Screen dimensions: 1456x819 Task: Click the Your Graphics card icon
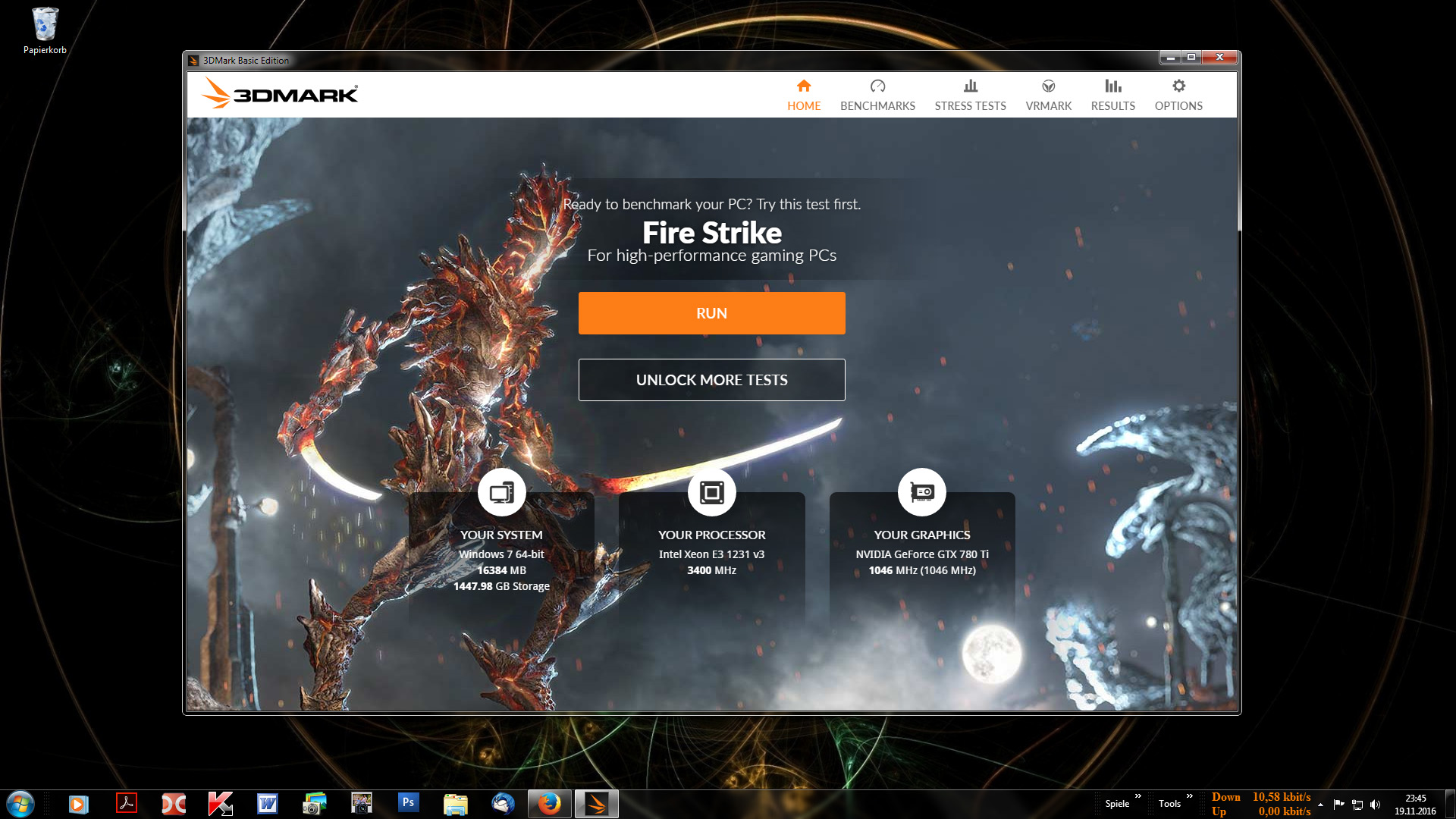click(x=921, y=493)
